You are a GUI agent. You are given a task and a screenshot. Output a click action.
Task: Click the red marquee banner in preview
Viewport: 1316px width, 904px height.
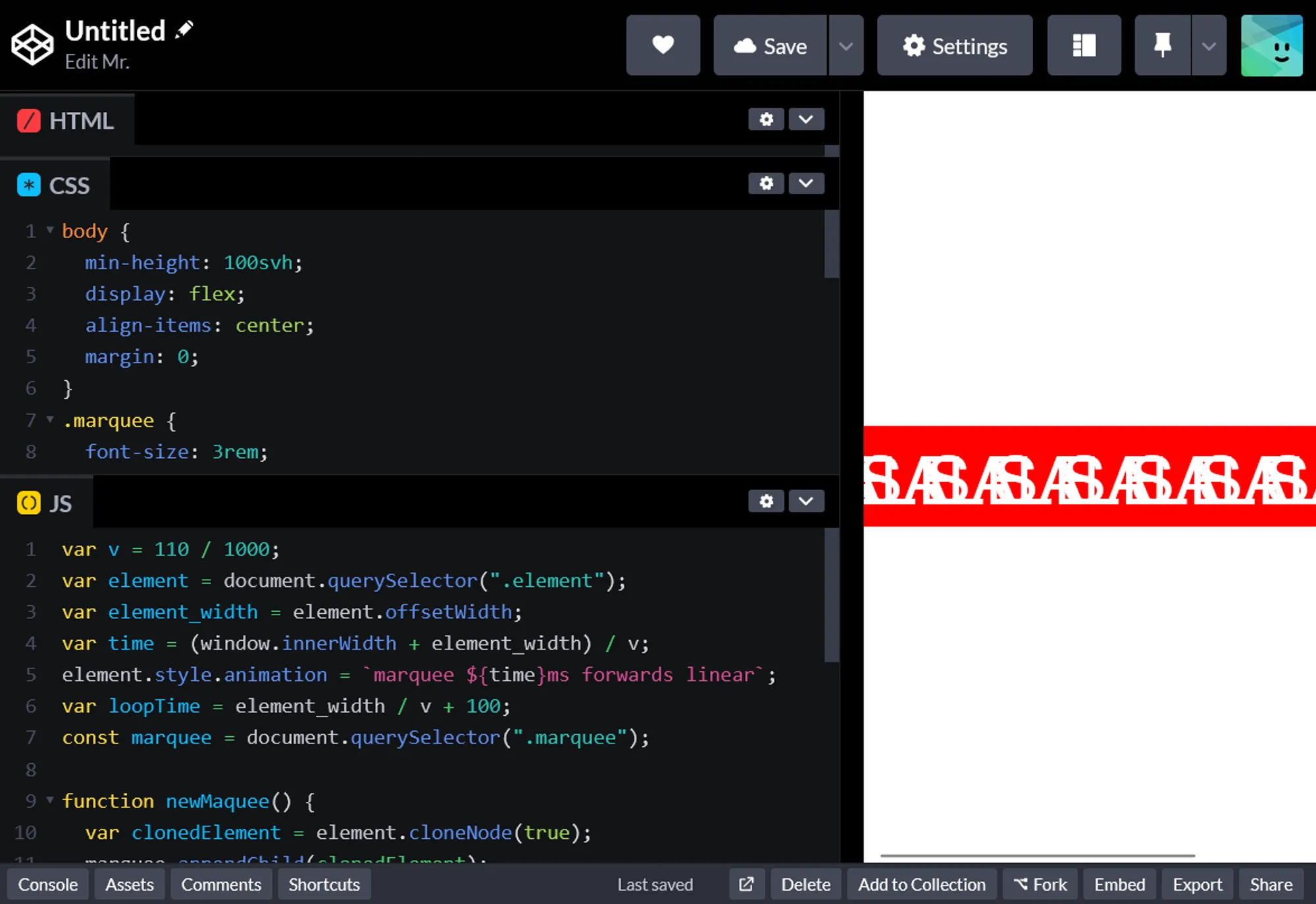(x=1090, y=476)
